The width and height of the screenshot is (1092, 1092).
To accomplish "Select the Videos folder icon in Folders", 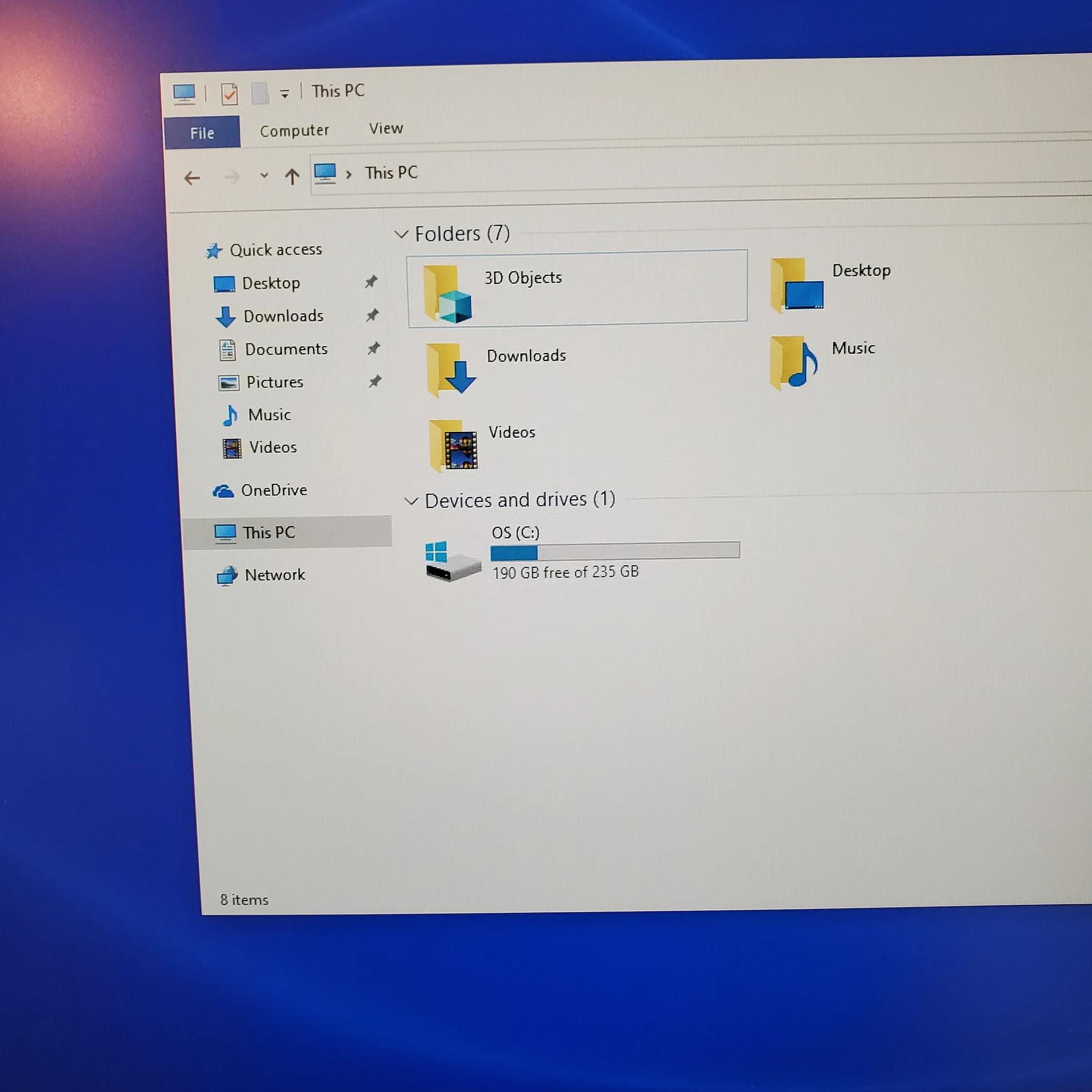I will click(453, 445).
